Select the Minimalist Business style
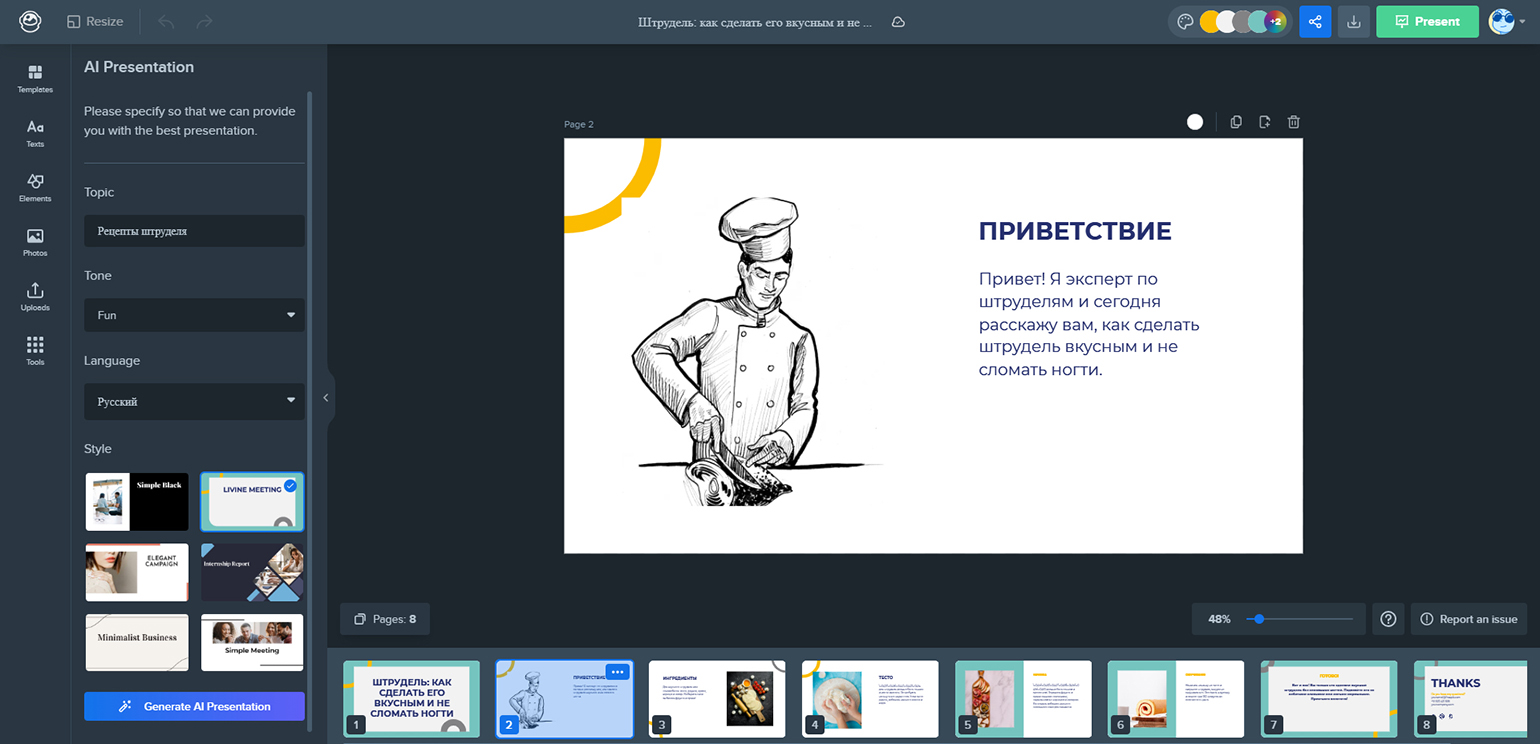 tap(137, 642)
